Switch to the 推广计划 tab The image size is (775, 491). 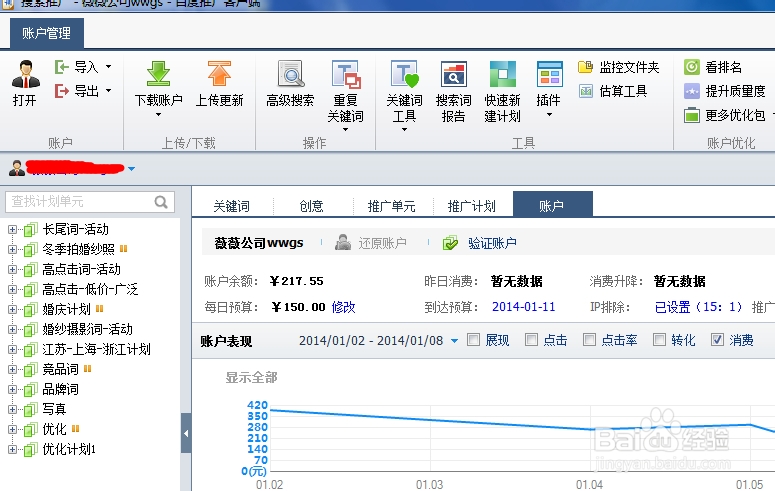click(x=472, y=206)
